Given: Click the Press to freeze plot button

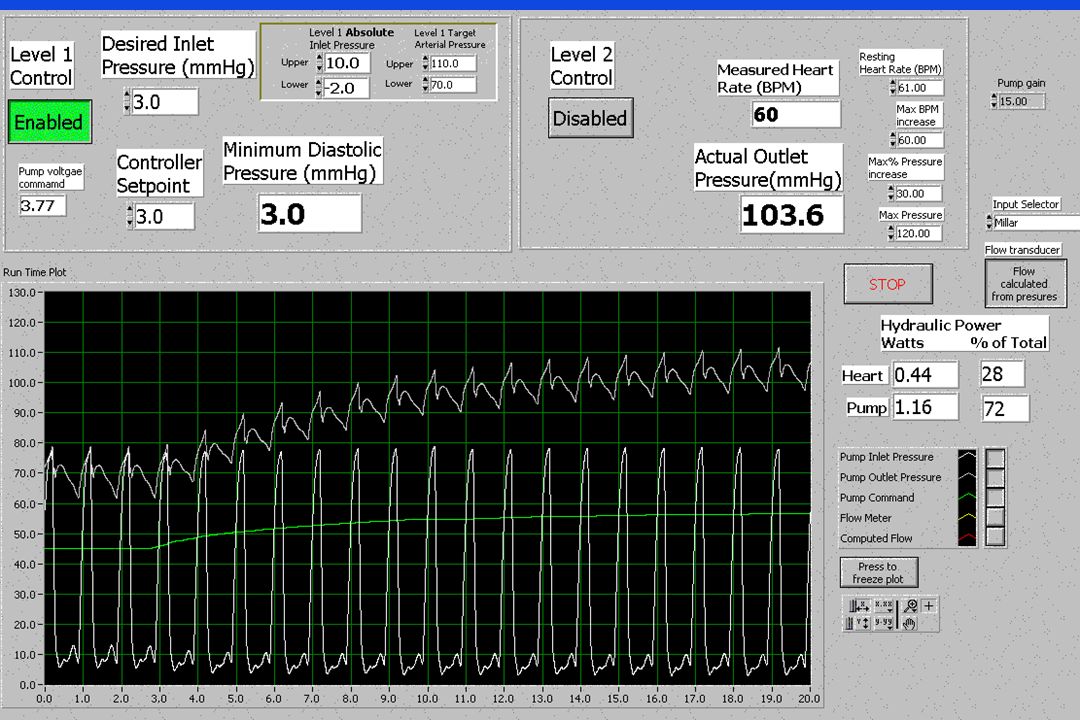Looking at the screenshot, I should [878, 573].
